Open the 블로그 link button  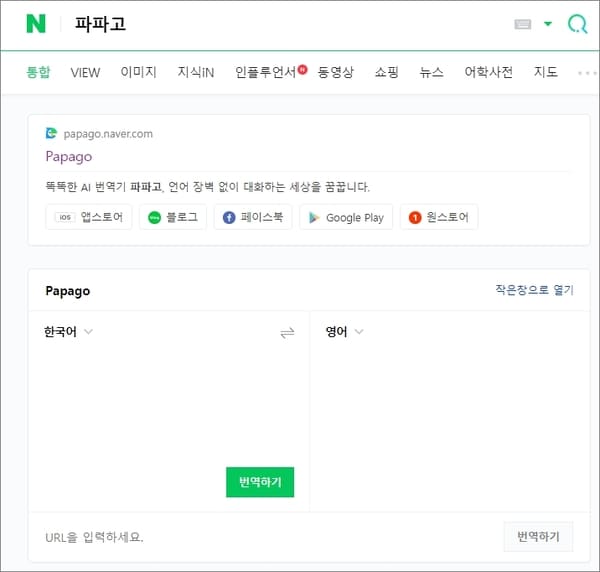click(x=173, y=217)
